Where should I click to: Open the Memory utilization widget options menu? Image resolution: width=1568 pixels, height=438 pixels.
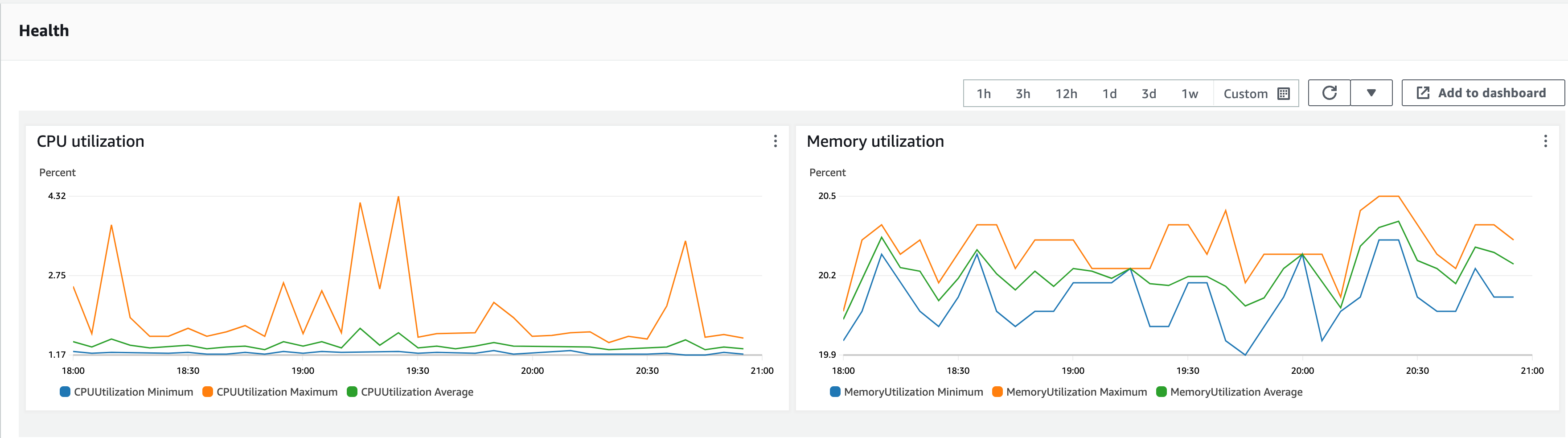coord(1544,141)
